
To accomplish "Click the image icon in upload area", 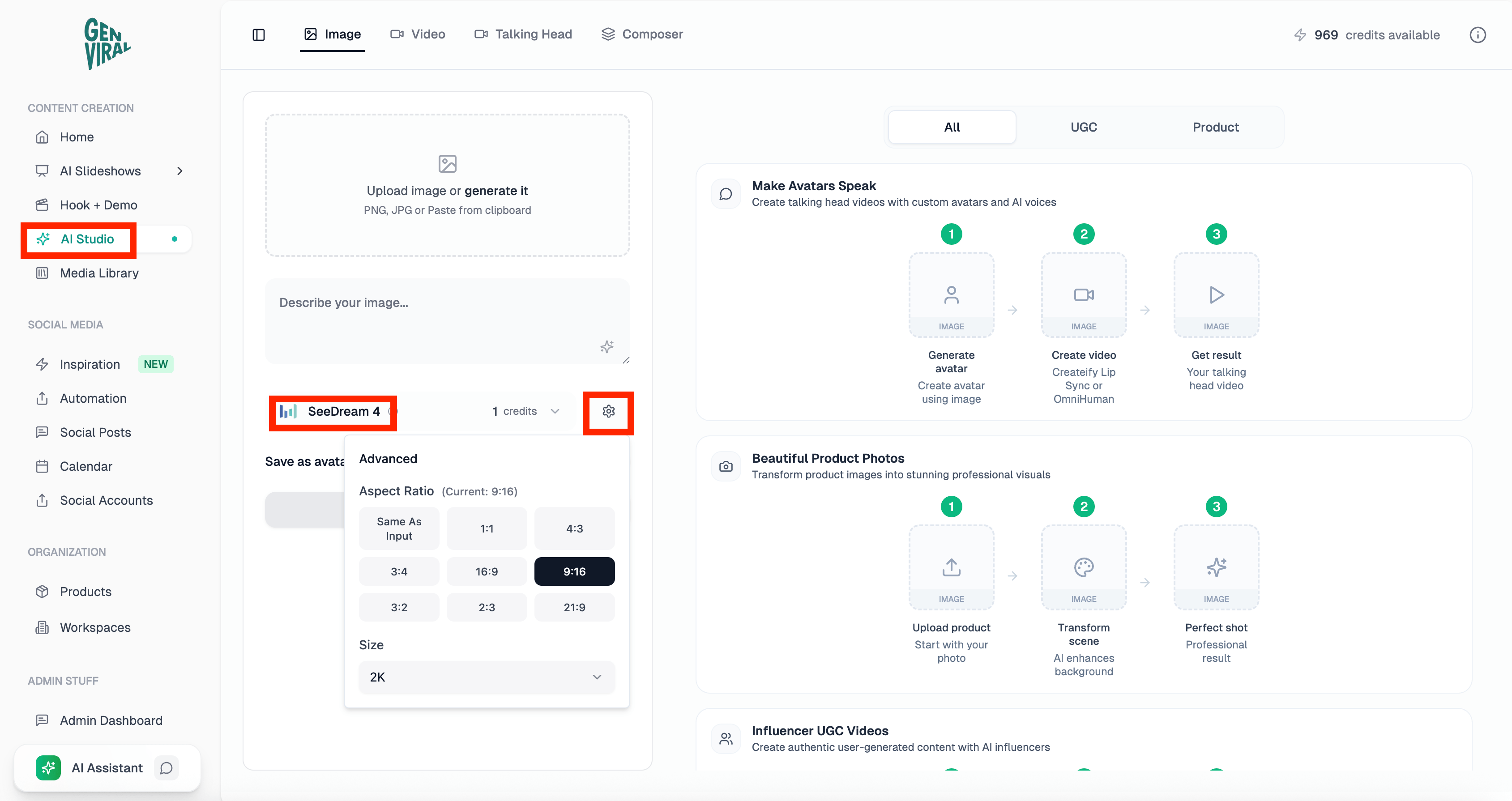I will click(x=447, y=164).
